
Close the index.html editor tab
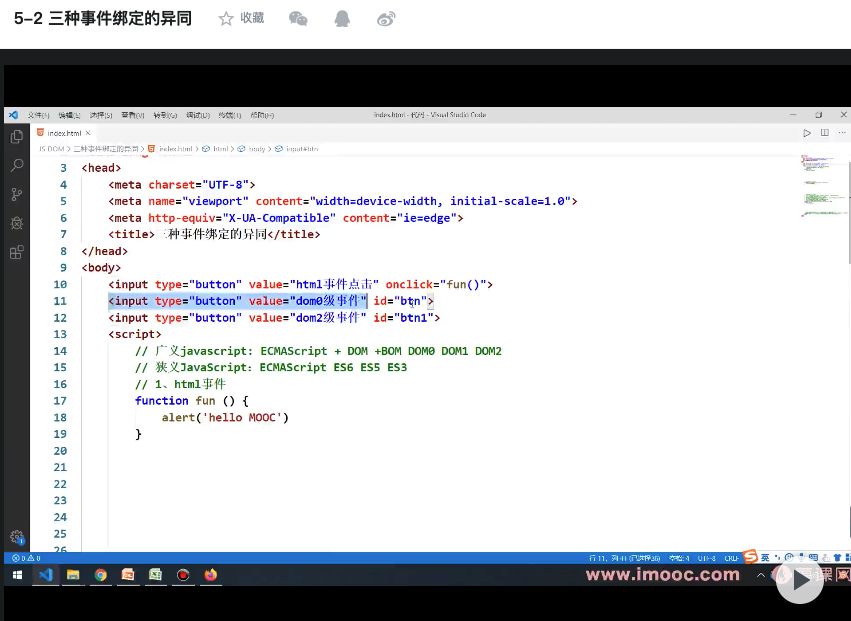(x=87, y=132)
